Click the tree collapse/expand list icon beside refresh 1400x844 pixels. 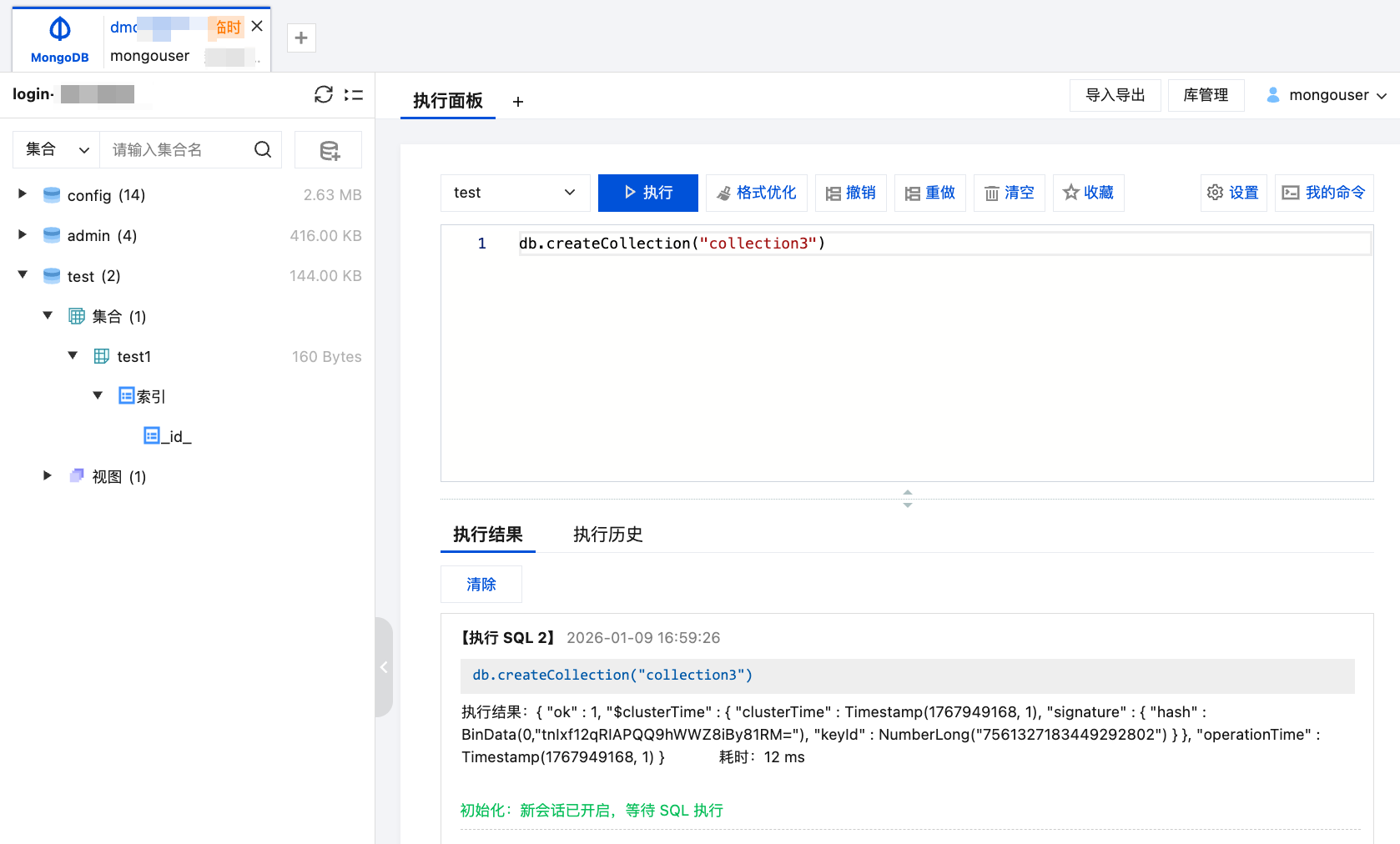354,94
